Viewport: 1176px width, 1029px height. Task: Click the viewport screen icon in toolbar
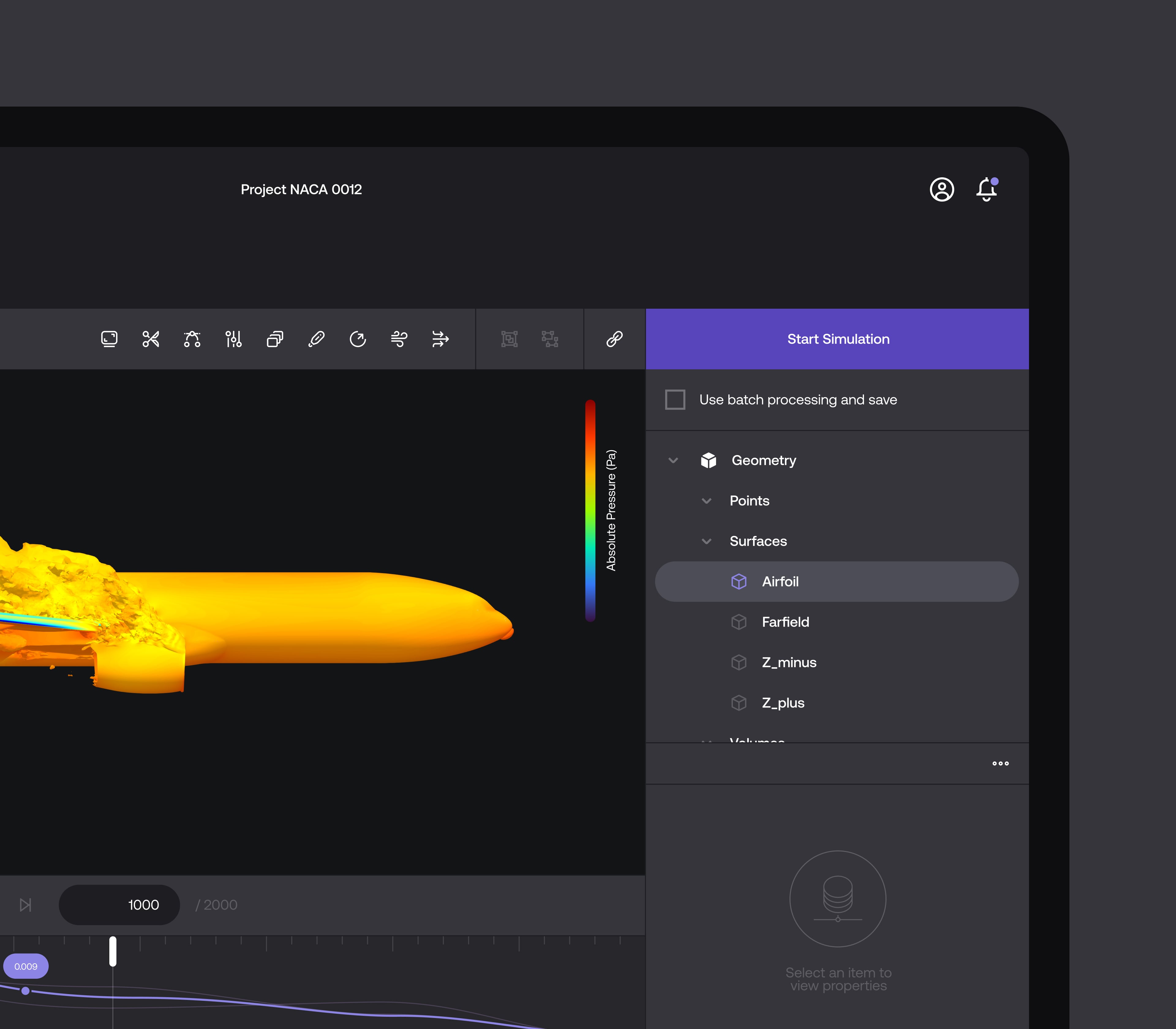tap(109, 339)
